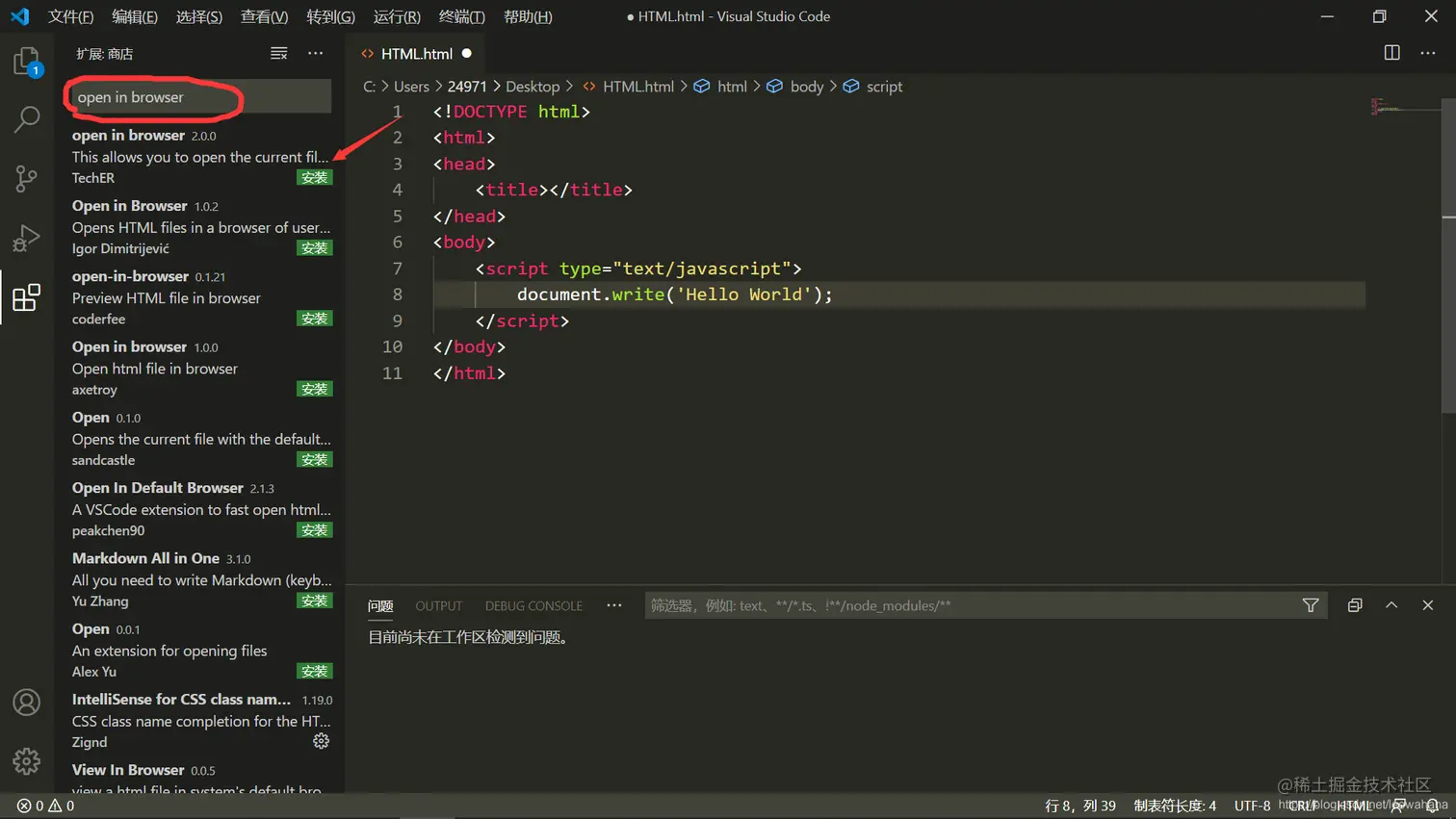This screenshot has height=819, width=1456.
Task: Install Open extension by sandcastle
Action: click(315, 460)
